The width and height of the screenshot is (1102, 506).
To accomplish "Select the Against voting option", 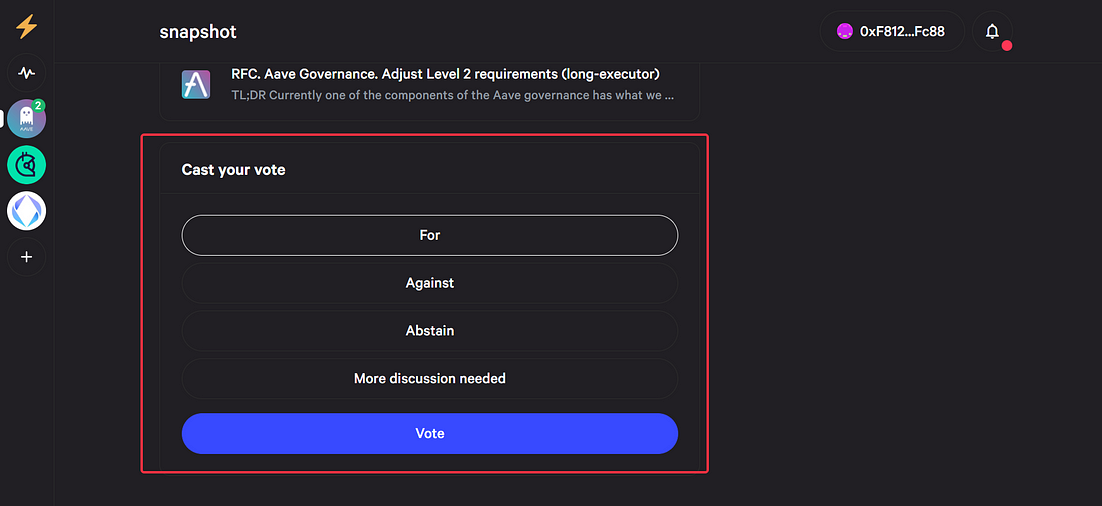I will pyautogui.click(x=429, y=283).
